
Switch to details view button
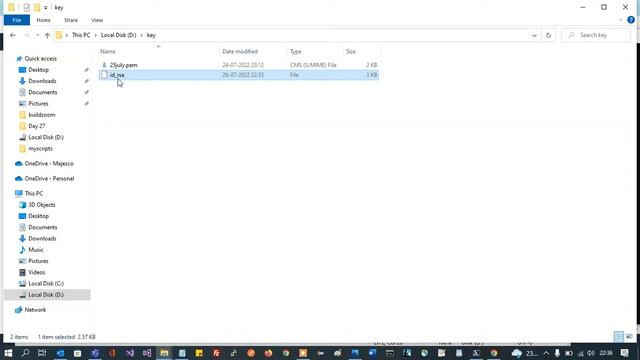619,337
